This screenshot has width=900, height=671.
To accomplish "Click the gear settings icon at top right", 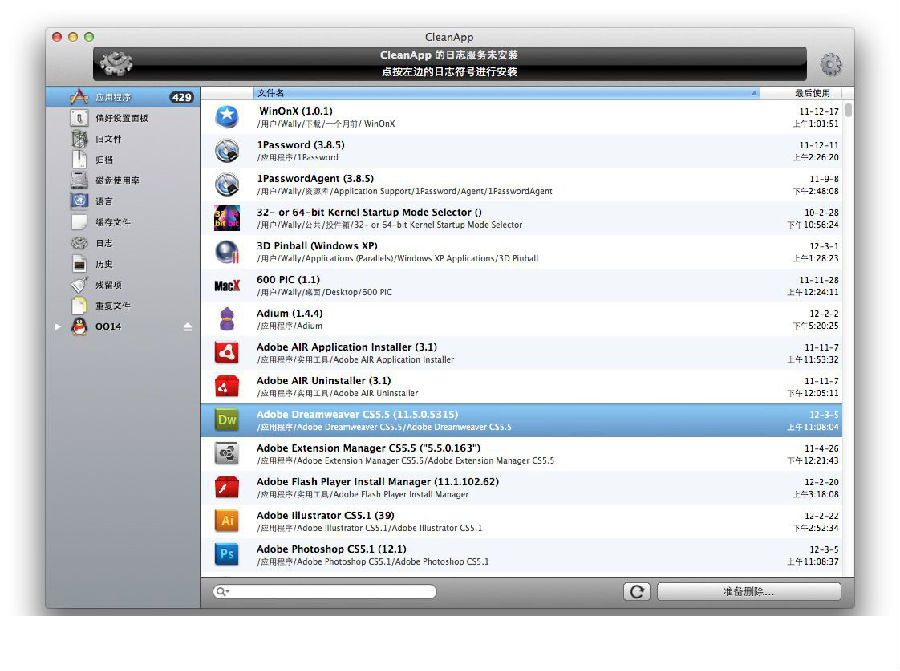I will coord(830,65).
